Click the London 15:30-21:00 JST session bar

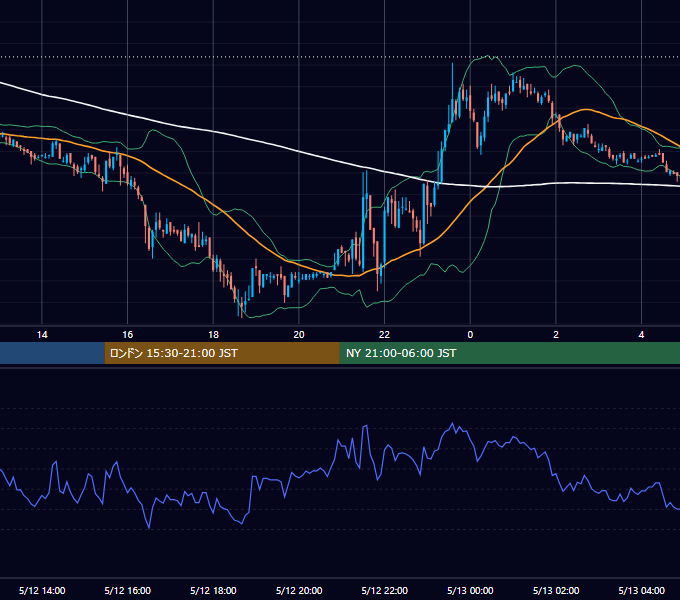(222, 353)
